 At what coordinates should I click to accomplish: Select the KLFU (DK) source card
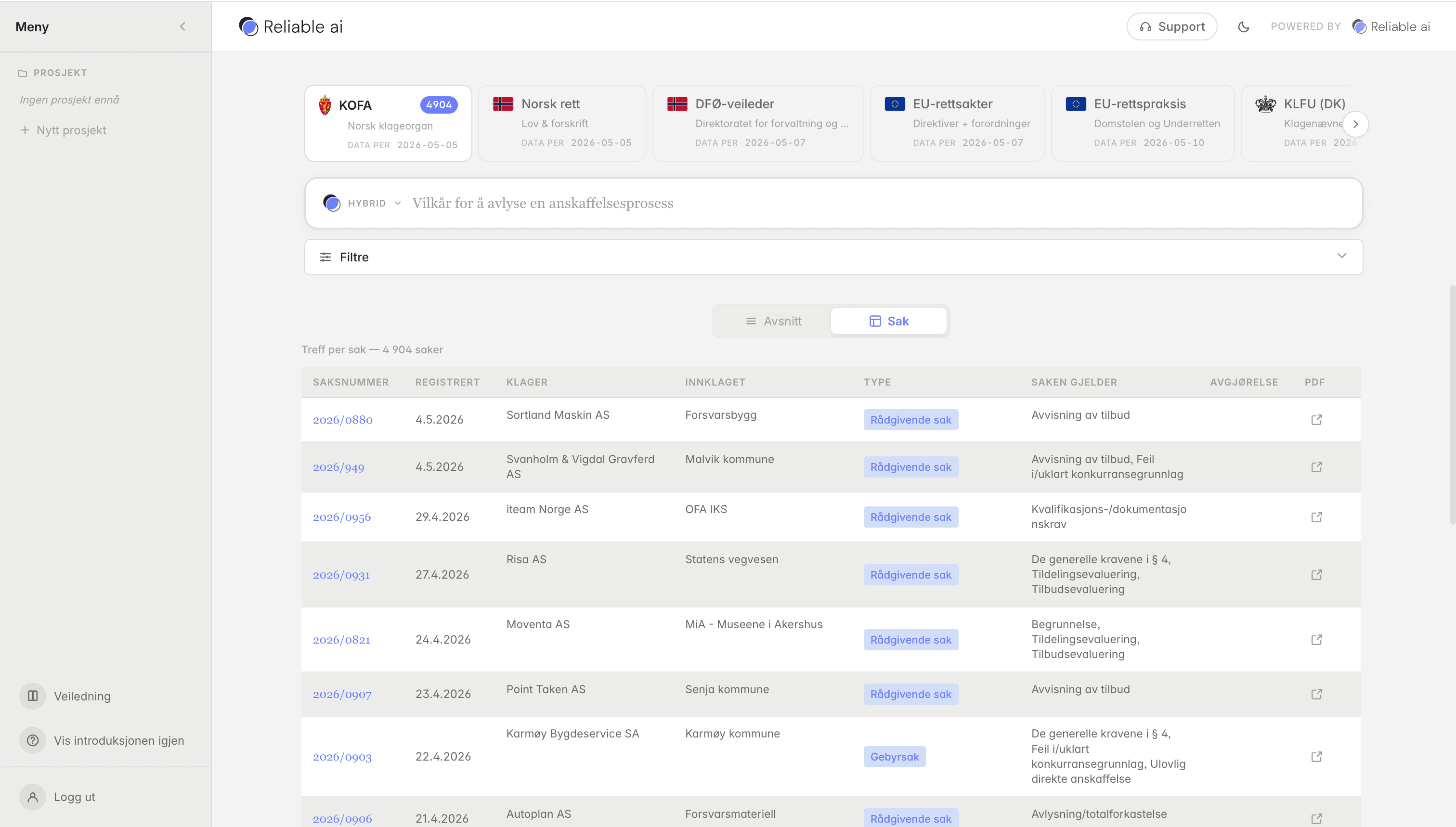click(1302, 123)
